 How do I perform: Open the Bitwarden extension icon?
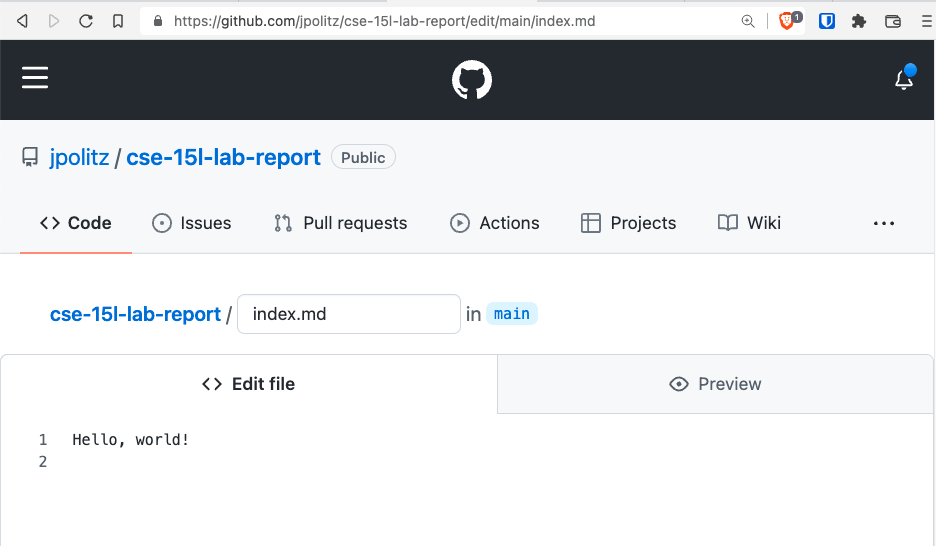coord(826,21)
